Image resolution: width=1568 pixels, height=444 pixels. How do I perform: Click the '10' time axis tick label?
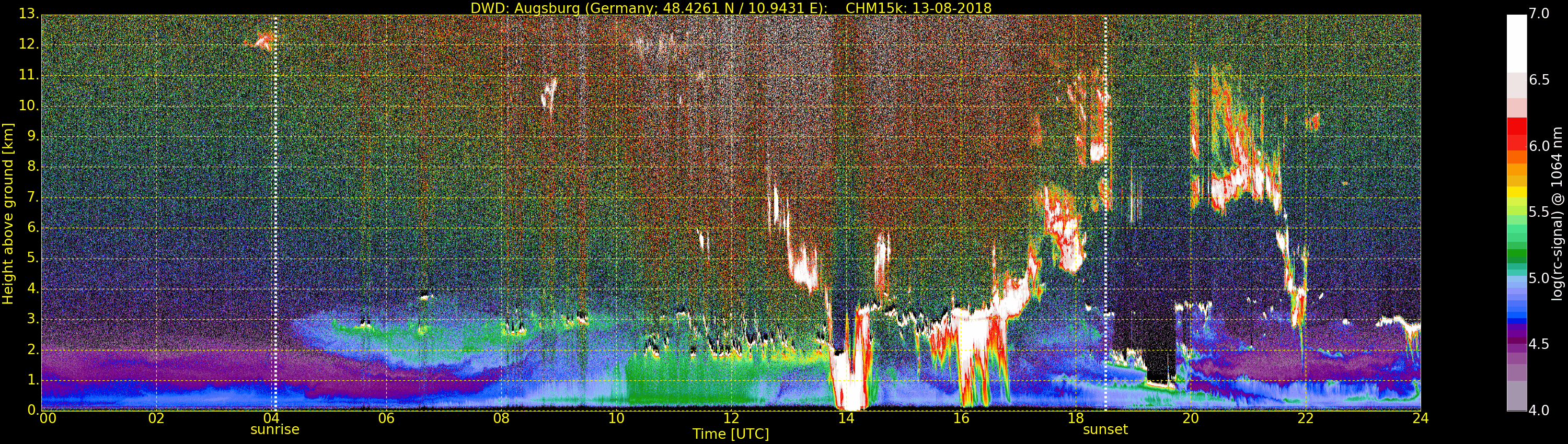click(x=616, y=418)
